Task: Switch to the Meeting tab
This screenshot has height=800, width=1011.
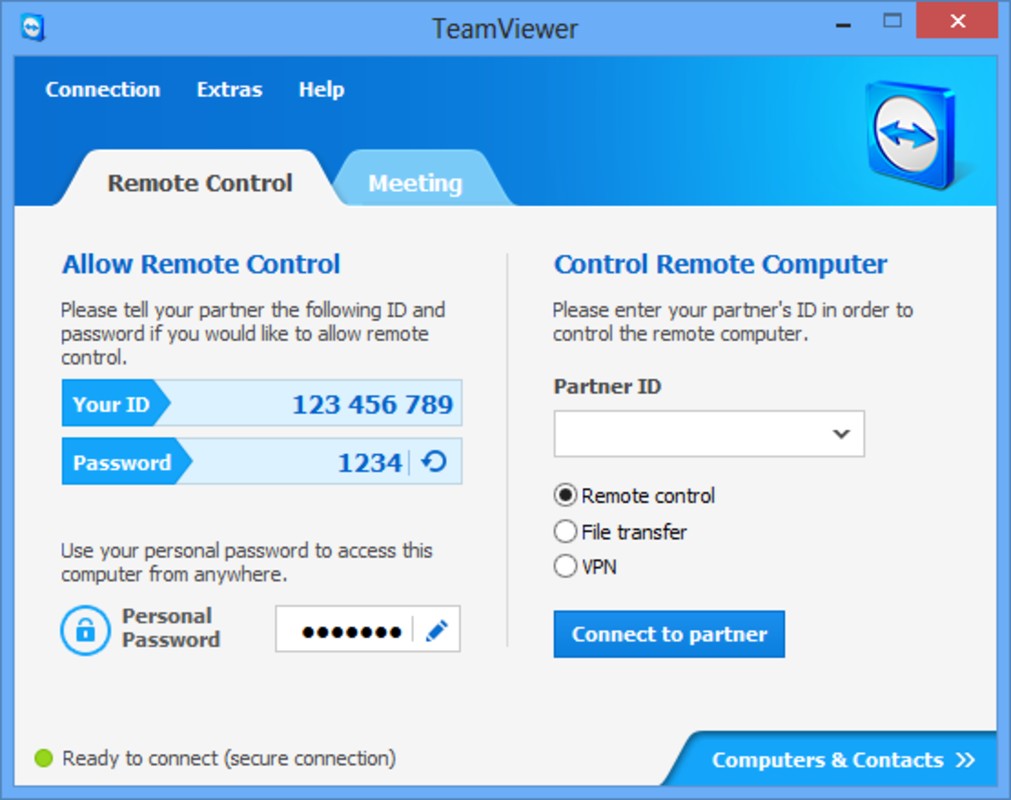Action: 415,183
